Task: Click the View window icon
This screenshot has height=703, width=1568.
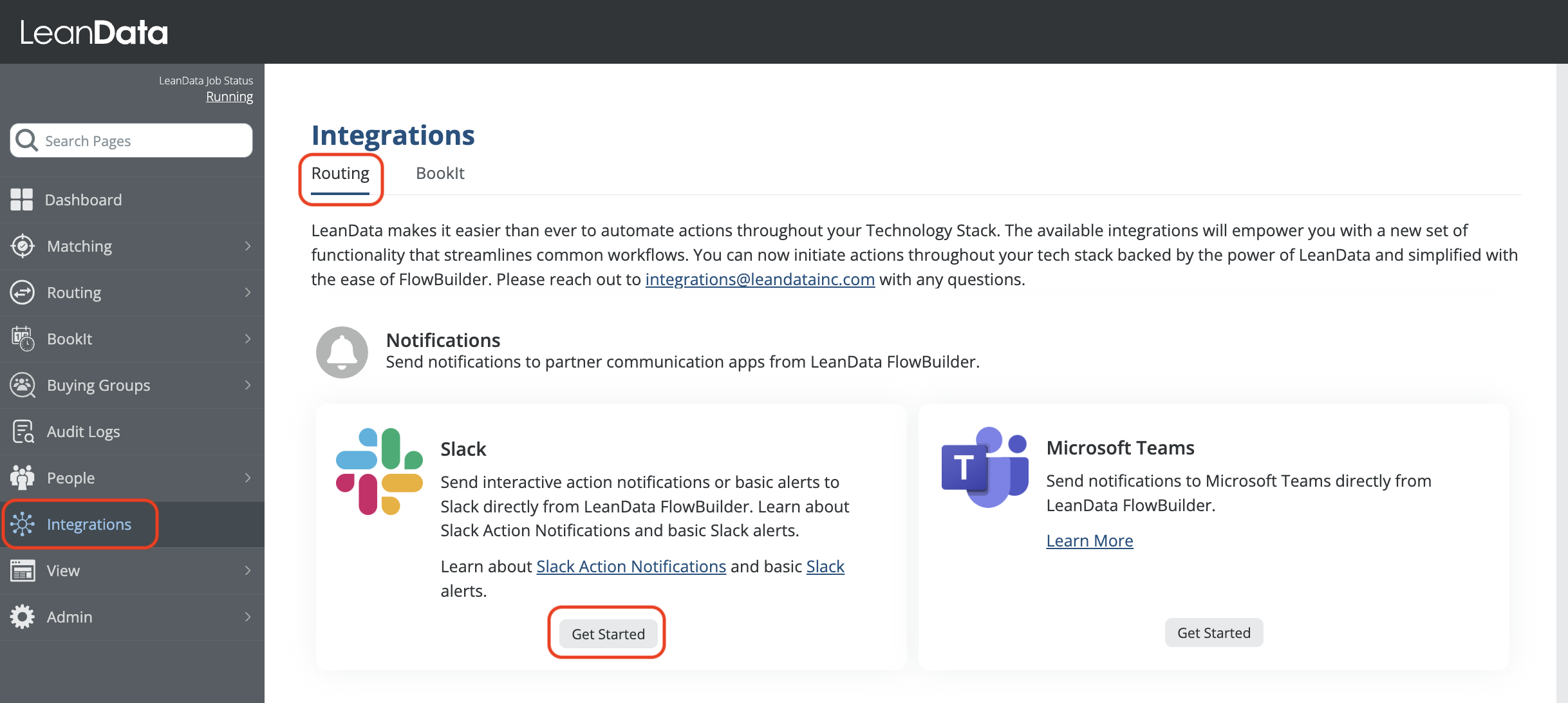Action: pos(23,570)
